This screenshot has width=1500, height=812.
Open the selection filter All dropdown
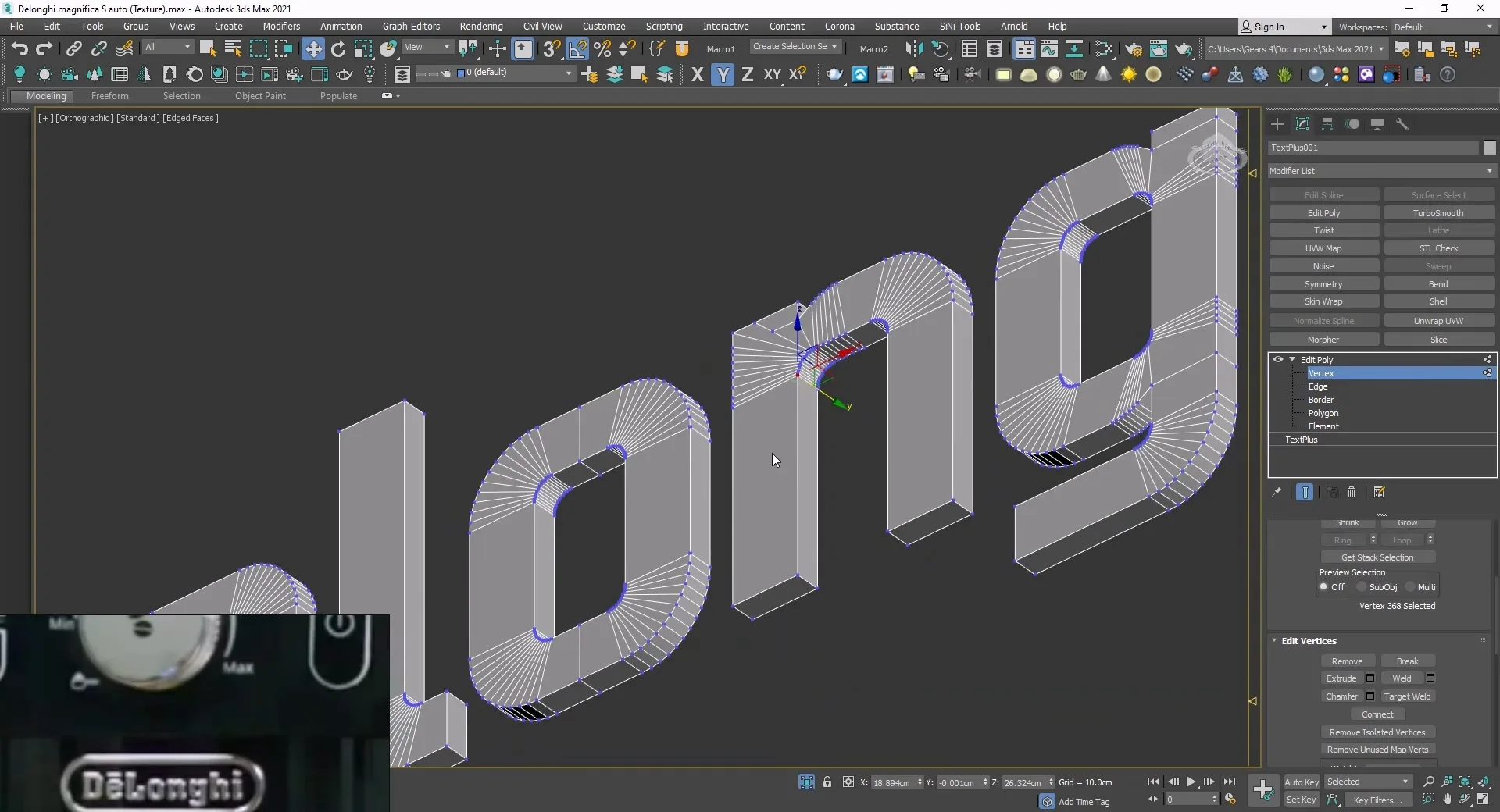[168, 48]
